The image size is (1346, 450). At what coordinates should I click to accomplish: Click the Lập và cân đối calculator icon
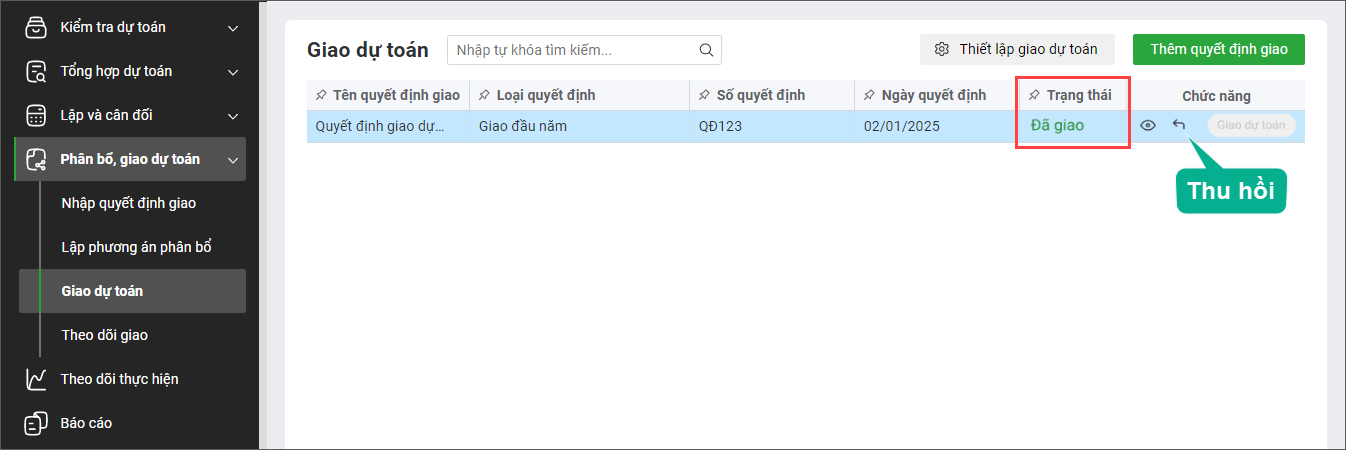(x=36, y=115)
